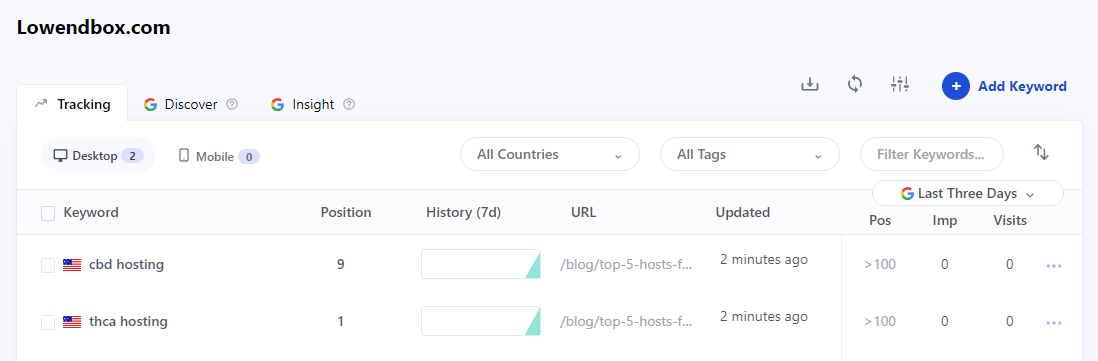Open the table settings sliders icon
Viewport: 1098px width, 361px height.
[x=900, y=85]
